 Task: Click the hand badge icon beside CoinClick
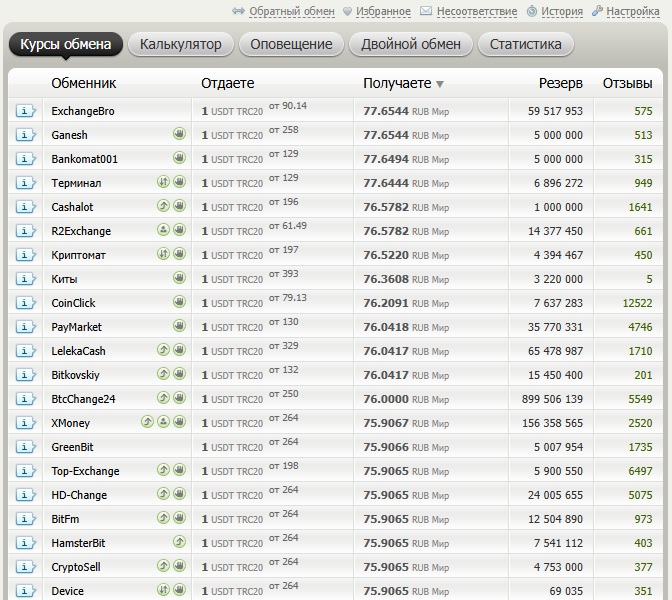tap(180, 302)
